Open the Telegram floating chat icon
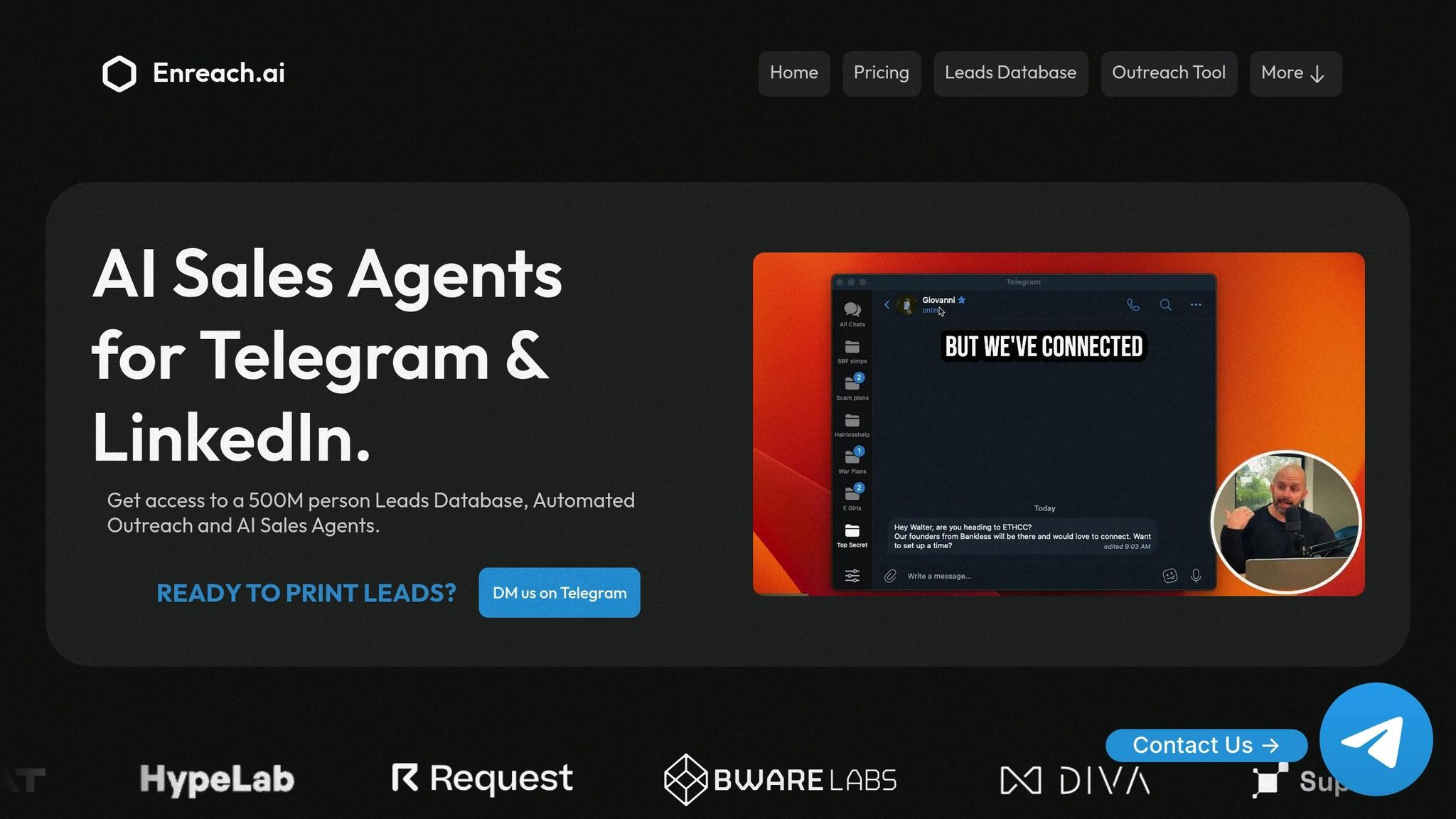Screen dimensions: 1456x819 pos(1376,739)
